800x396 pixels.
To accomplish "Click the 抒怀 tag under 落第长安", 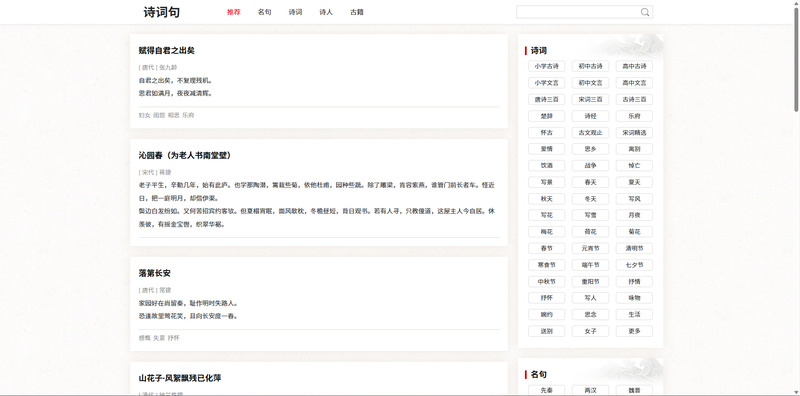I will [173, 338].
